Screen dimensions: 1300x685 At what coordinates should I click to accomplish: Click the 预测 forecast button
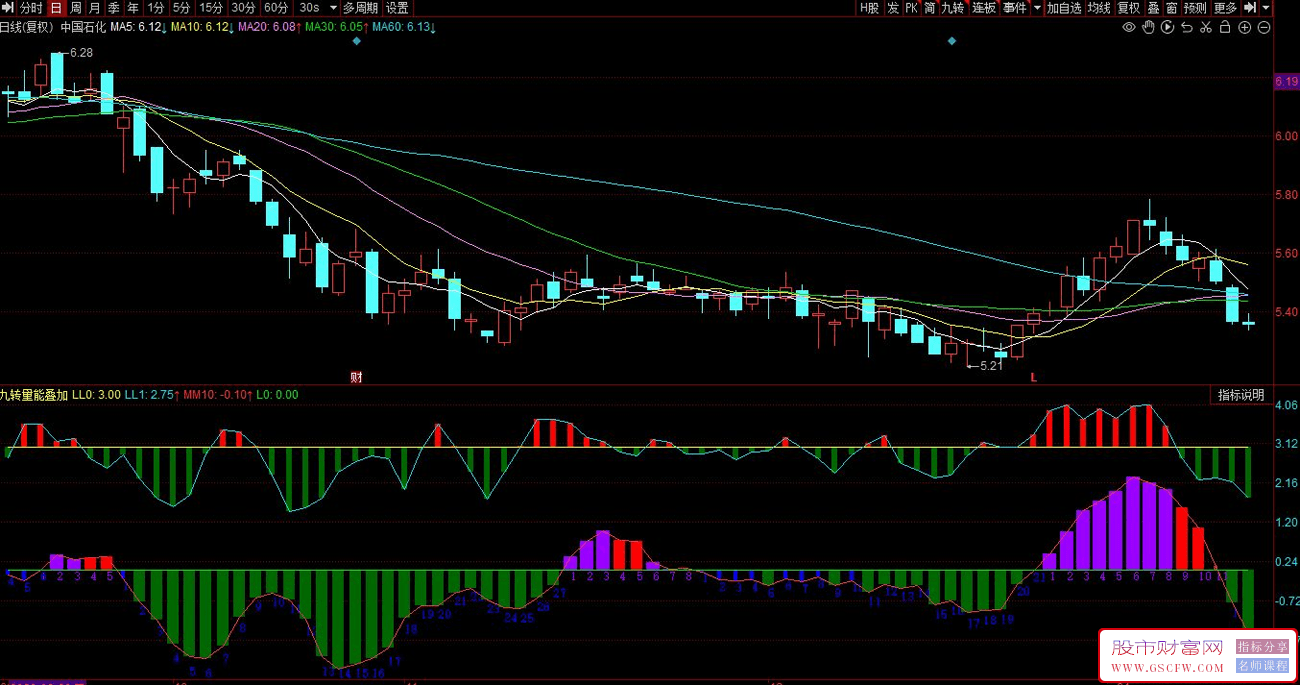pyautogui.click(x=1195, y=7)
